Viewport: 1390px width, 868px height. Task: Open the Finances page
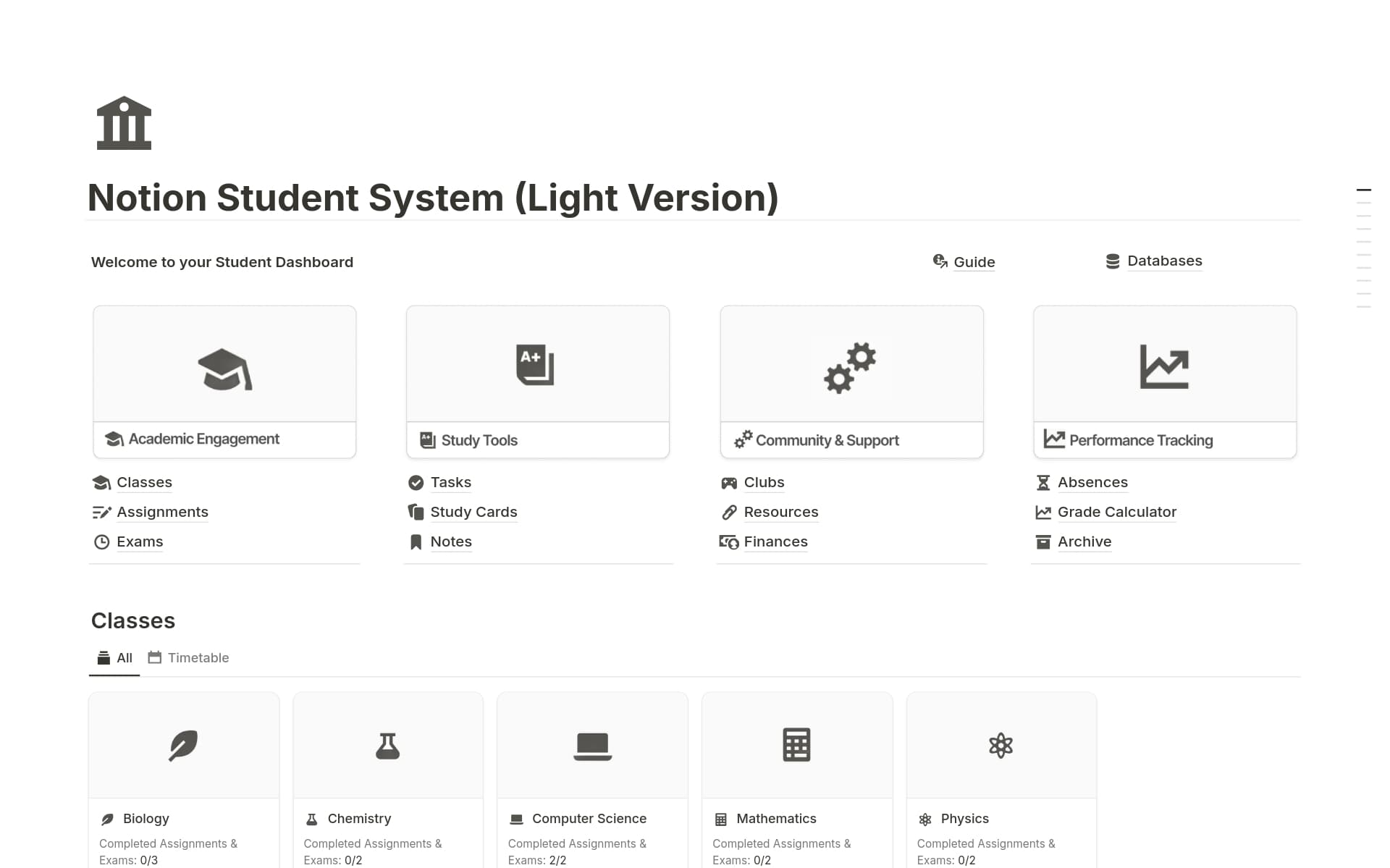[x=775, y=542]
